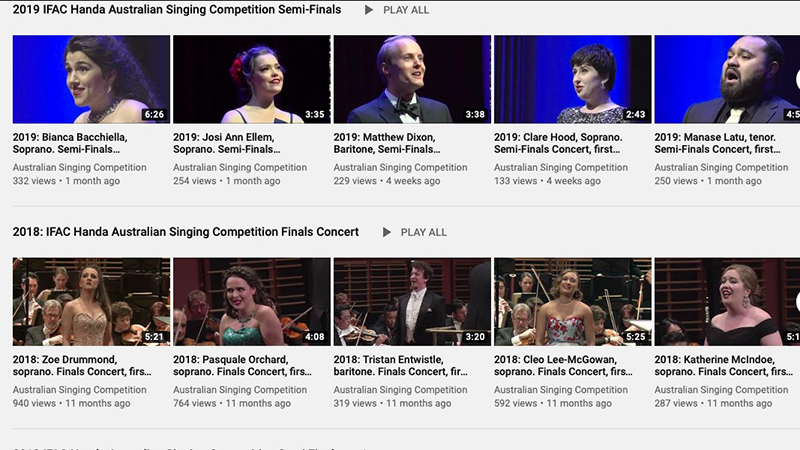Image resolution: width=800 pixels, height=450 pixels.
Task: Open the 2019 IFAC Handa Semi-Finals playlist heading
Action: 177,10
